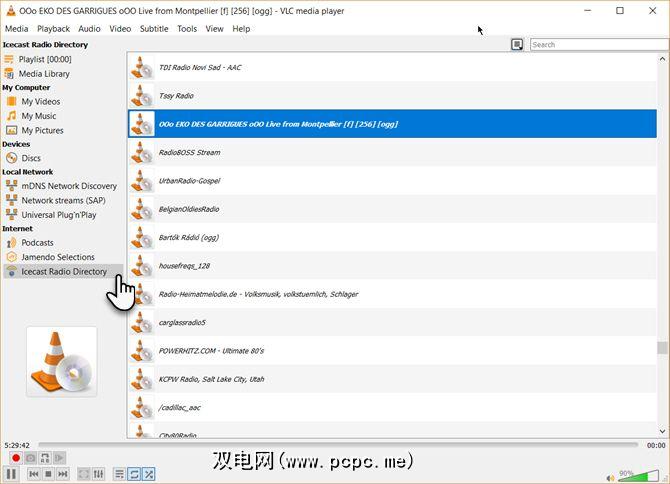670x484 pixels.
Task: Click the red Record button
Action: click(x=17, y=458)
